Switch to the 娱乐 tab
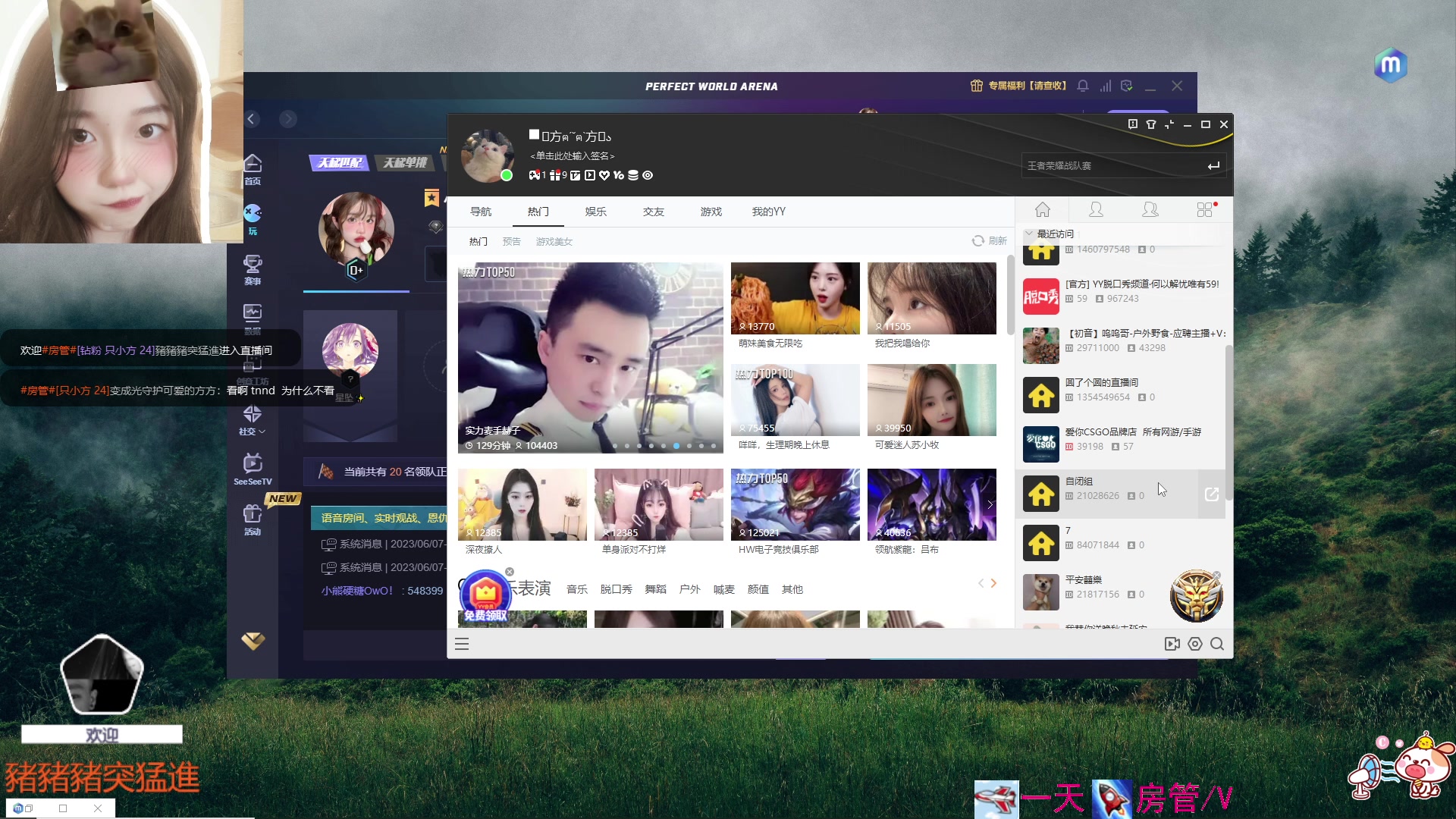 click(x=596, y=212)
